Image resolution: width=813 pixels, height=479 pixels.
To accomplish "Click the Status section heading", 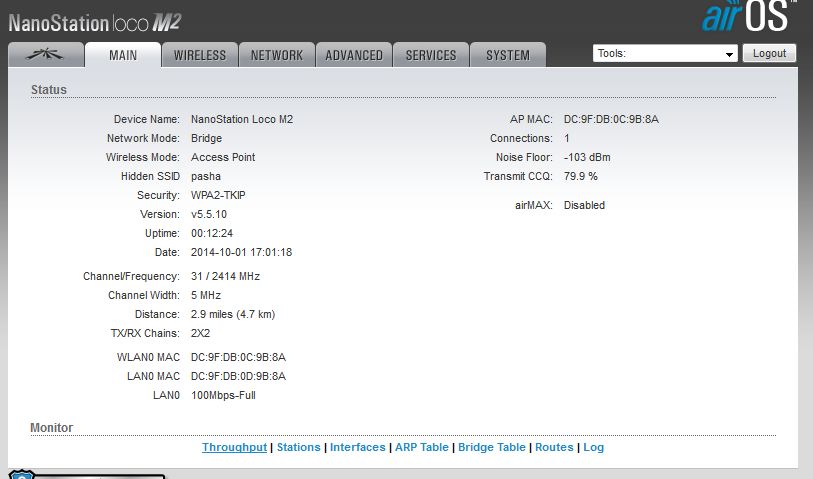I will click(49, 90).
